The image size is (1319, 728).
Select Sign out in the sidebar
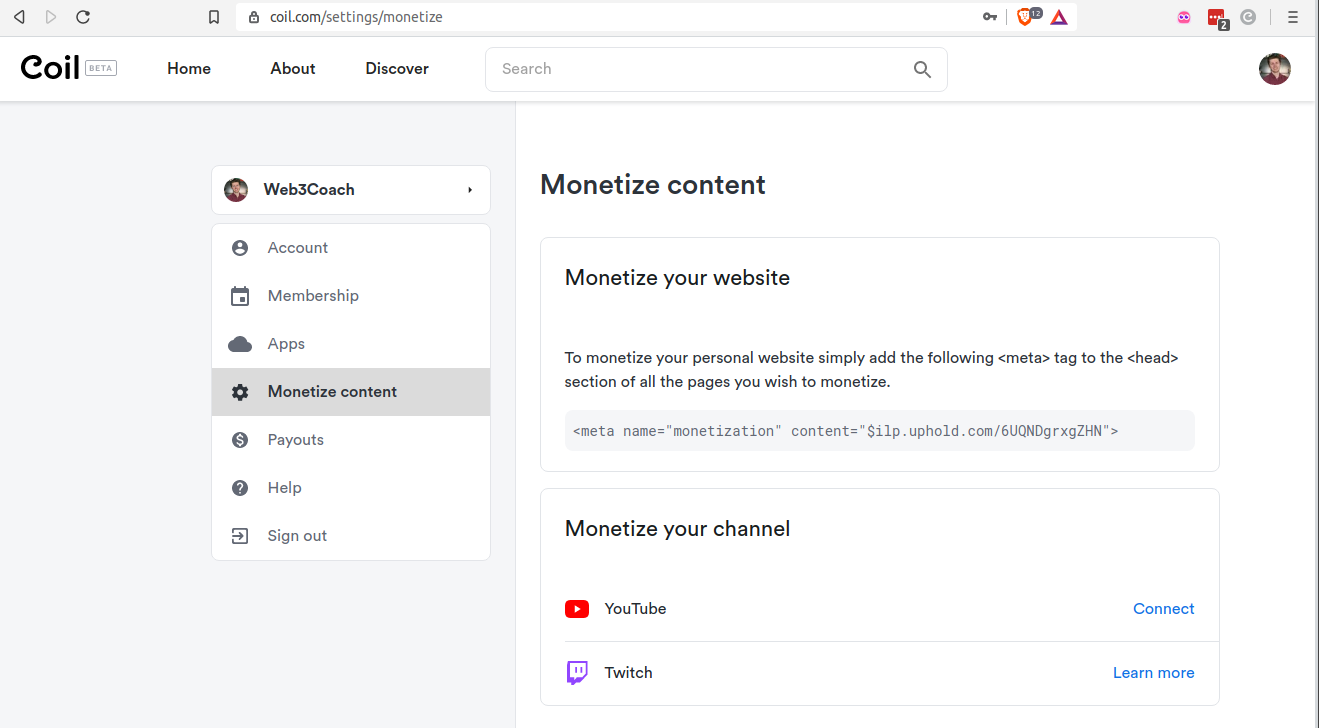coord(297,536)
